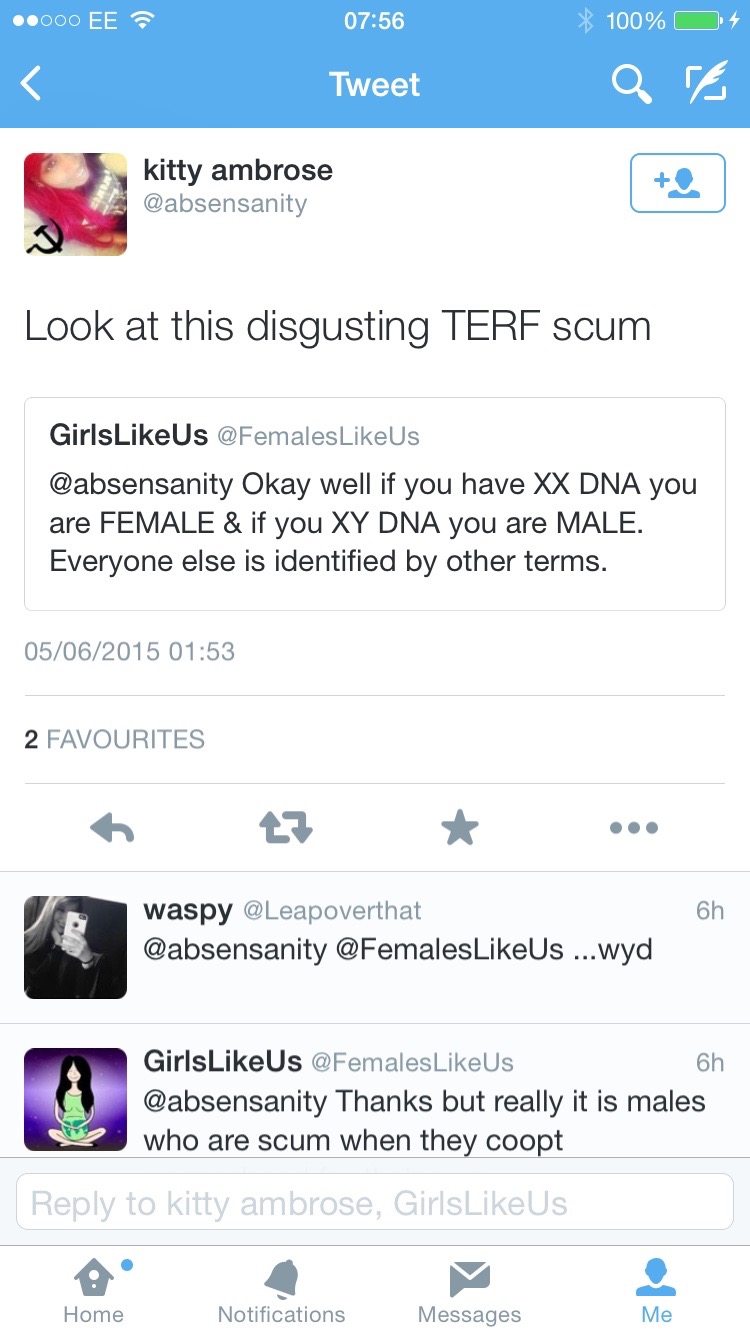The image size is (750, 1334).
Task: Reply to the tweet using arrow icon
Action: click(x=112, y=827)
